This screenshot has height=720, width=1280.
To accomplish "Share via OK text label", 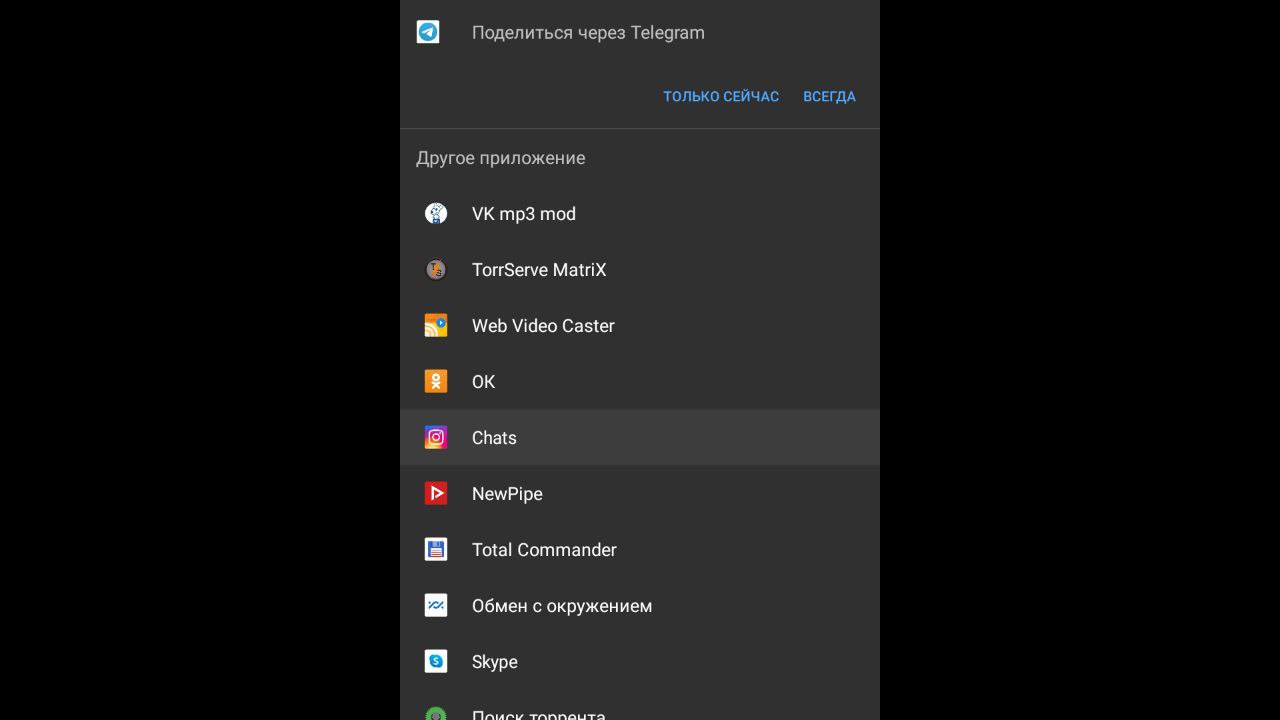I will [x=483, y=381].
